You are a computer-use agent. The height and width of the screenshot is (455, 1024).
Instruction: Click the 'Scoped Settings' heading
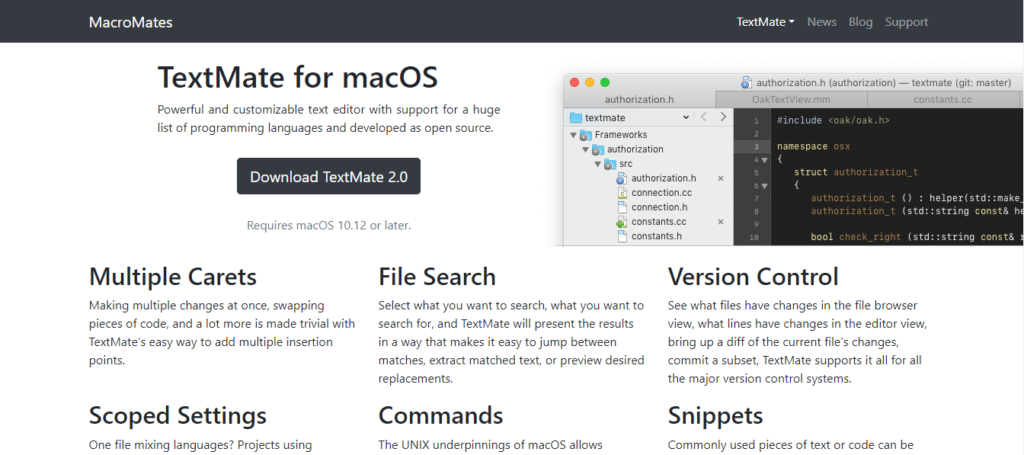(x=178, y=416)
